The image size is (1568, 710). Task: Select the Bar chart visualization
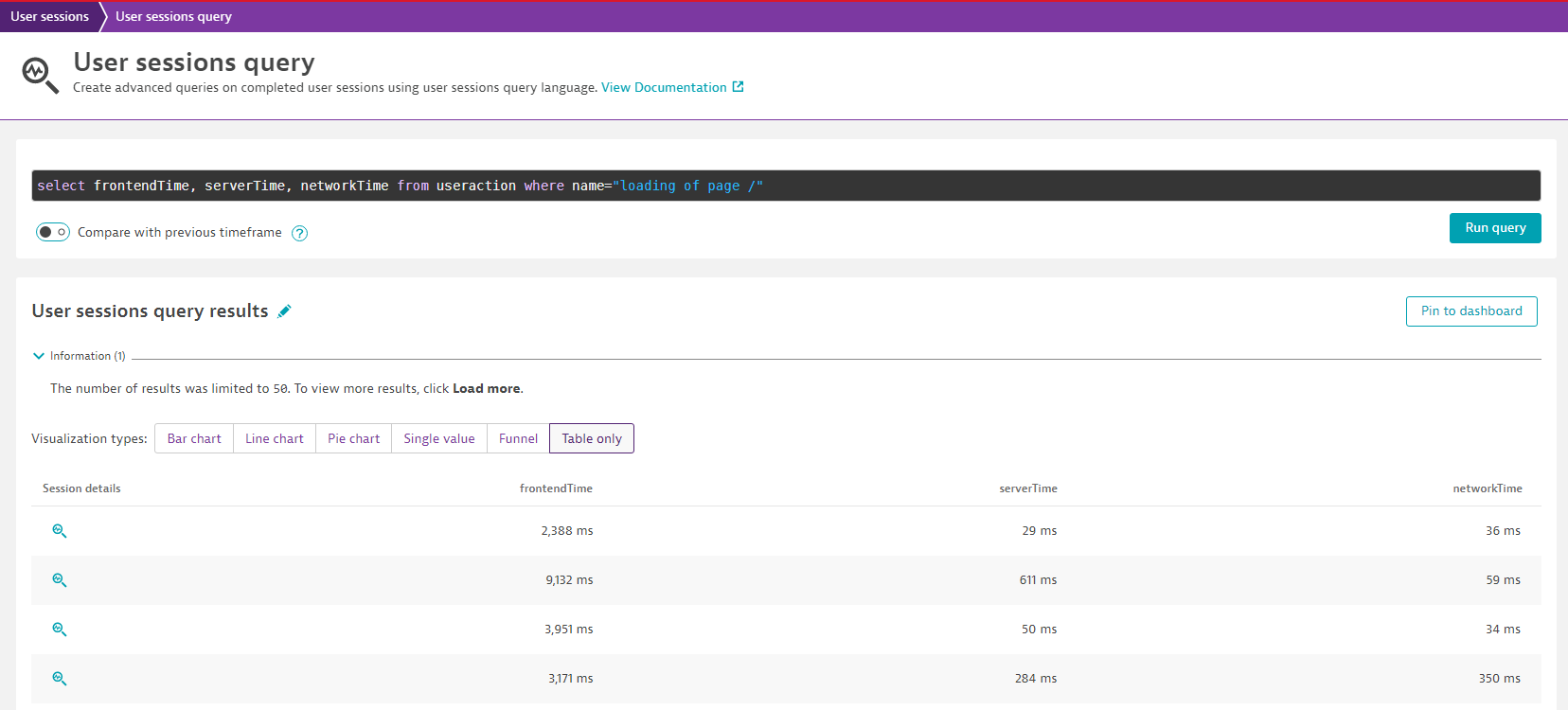194,438
